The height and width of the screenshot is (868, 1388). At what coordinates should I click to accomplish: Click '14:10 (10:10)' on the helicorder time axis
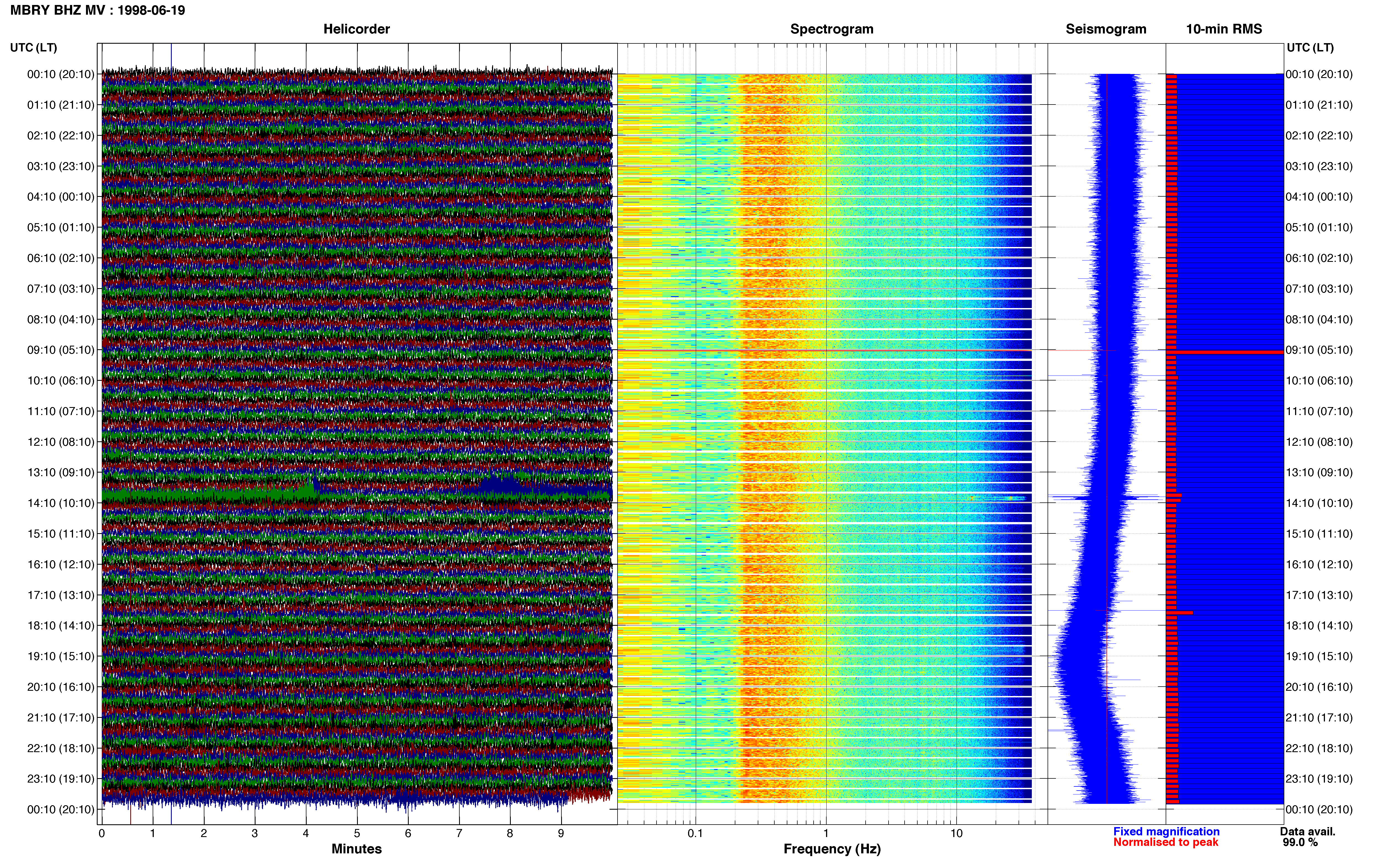click(61, 504)
